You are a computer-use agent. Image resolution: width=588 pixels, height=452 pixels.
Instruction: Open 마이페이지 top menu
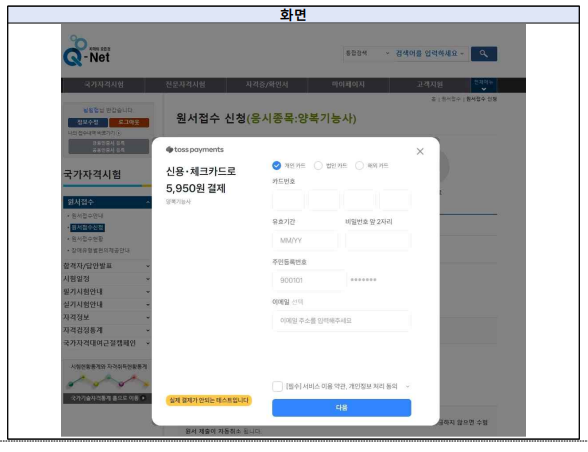(x=348, y=85)
